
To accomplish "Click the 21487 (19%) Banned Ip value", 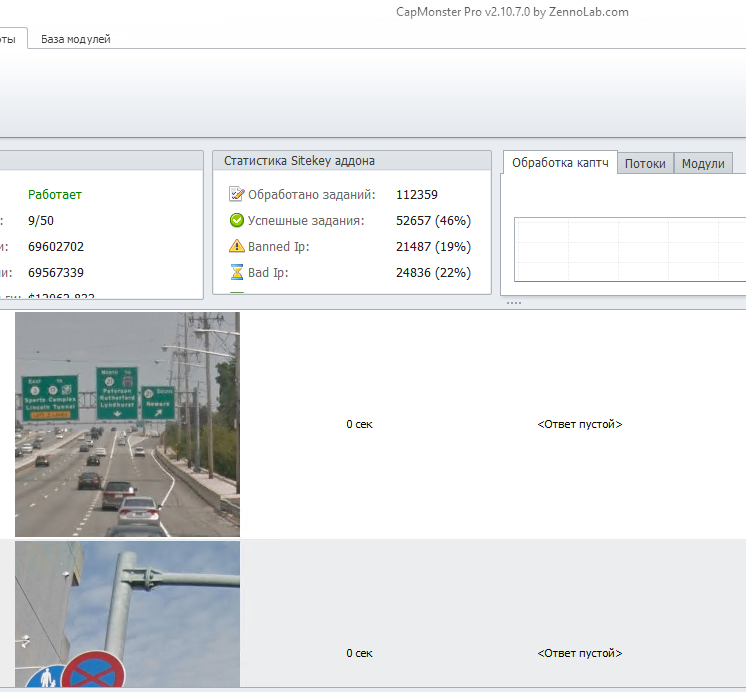I will click(x=433, y=247).
